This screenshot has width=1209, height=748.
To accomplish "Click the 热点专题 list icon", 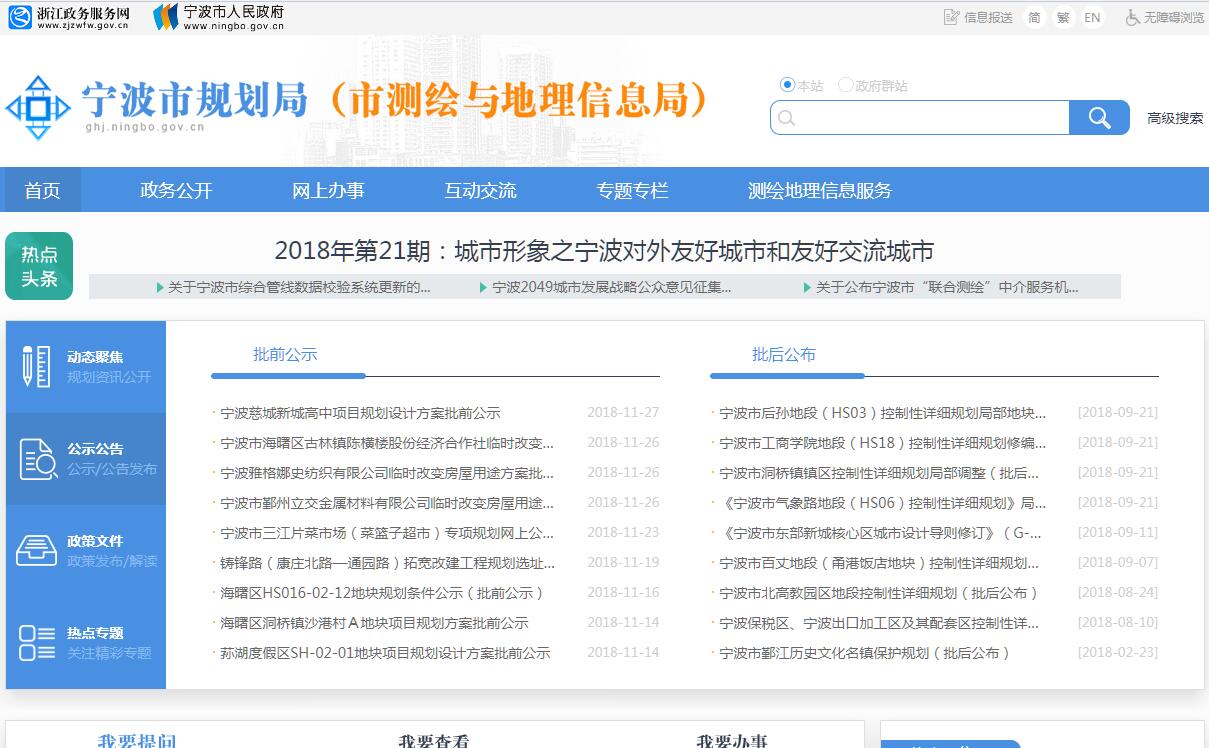I will click(36, 642).
